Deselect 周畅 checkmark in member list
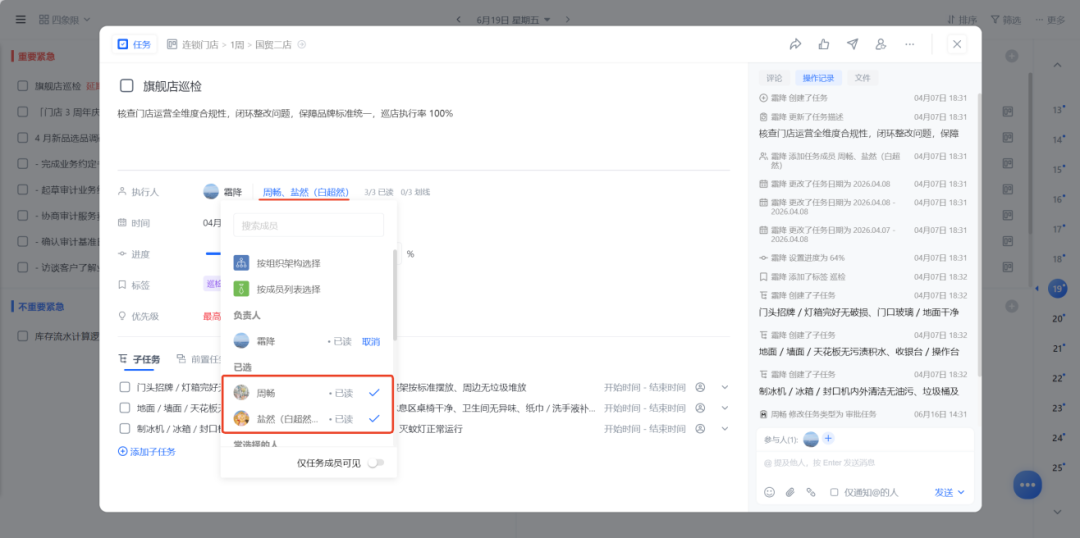This screenshot has width=1080, height=538. pyautogui.click(x=374, y=393)
